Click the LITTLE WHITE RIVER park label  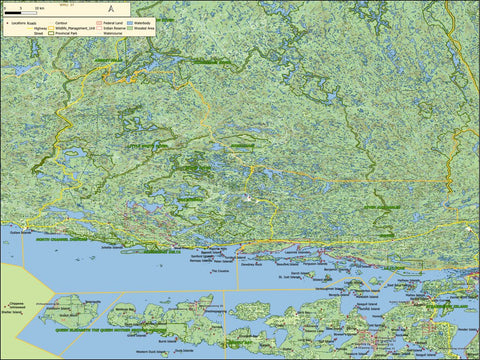point(147,146)
